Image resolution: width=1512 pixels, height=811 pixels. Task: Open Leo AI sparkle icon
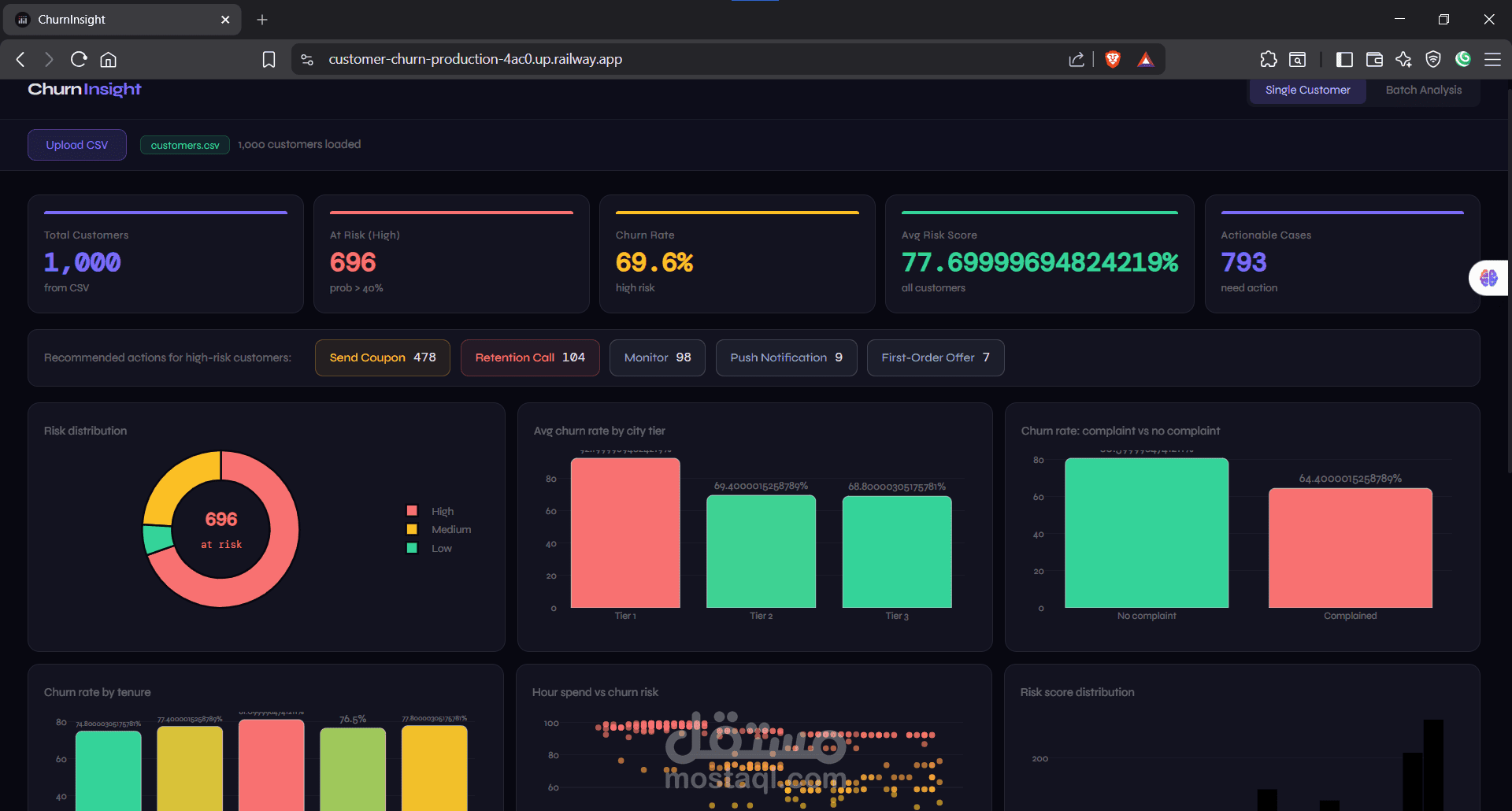click(1403, 59)
